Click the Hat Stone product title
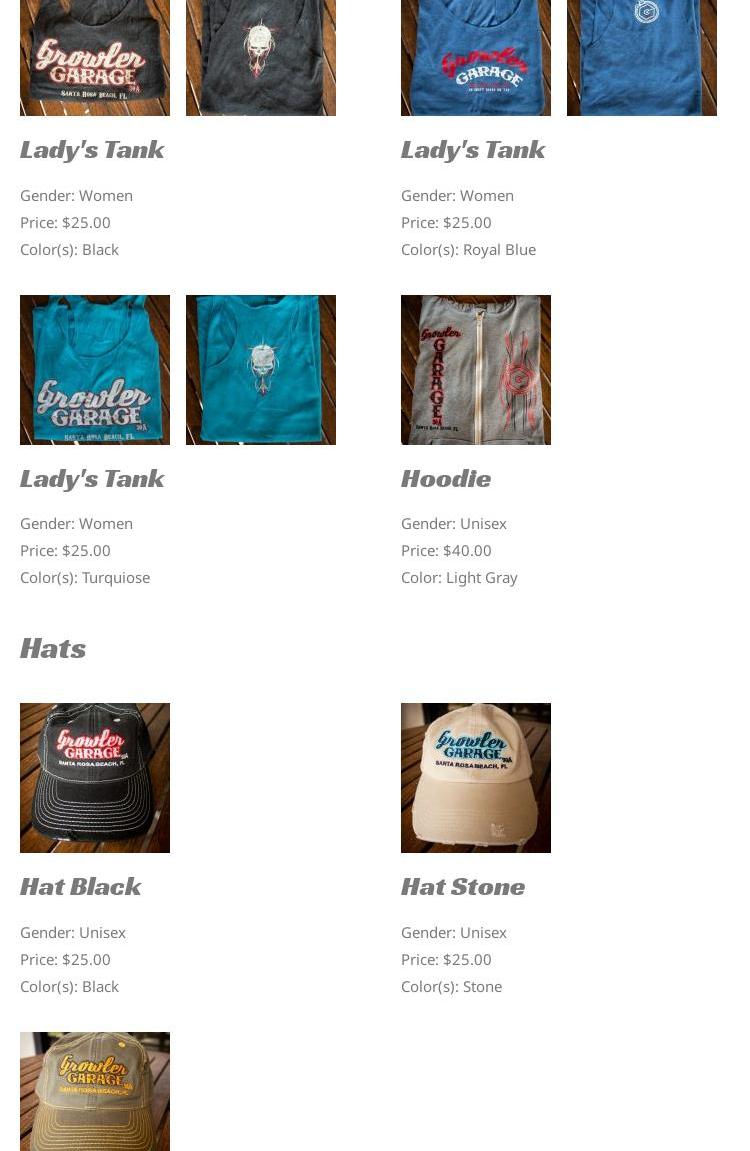 point(462,887)
